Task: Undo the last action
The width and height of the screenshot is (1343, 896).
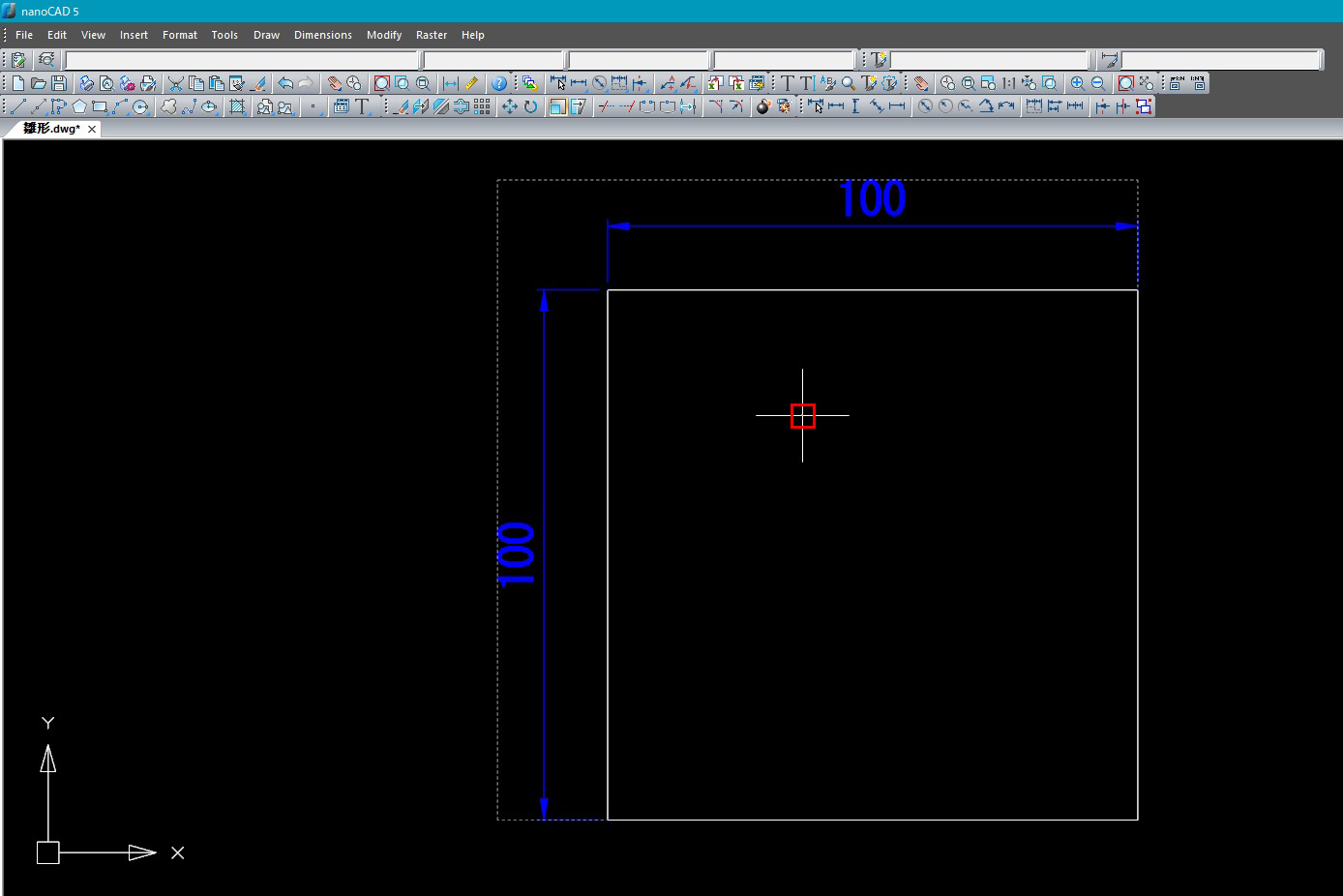Action: (x=284, y=83)
